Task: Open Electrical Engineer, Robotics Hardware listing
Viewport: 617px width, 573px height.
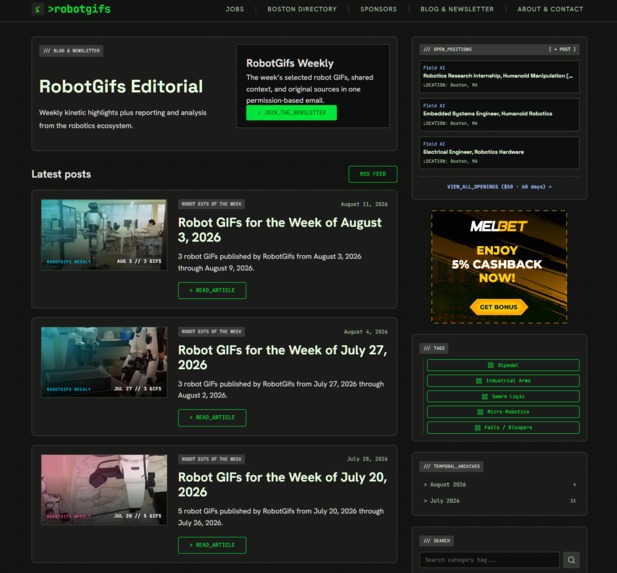Action: pyautogui.click(x=499, y=153)
